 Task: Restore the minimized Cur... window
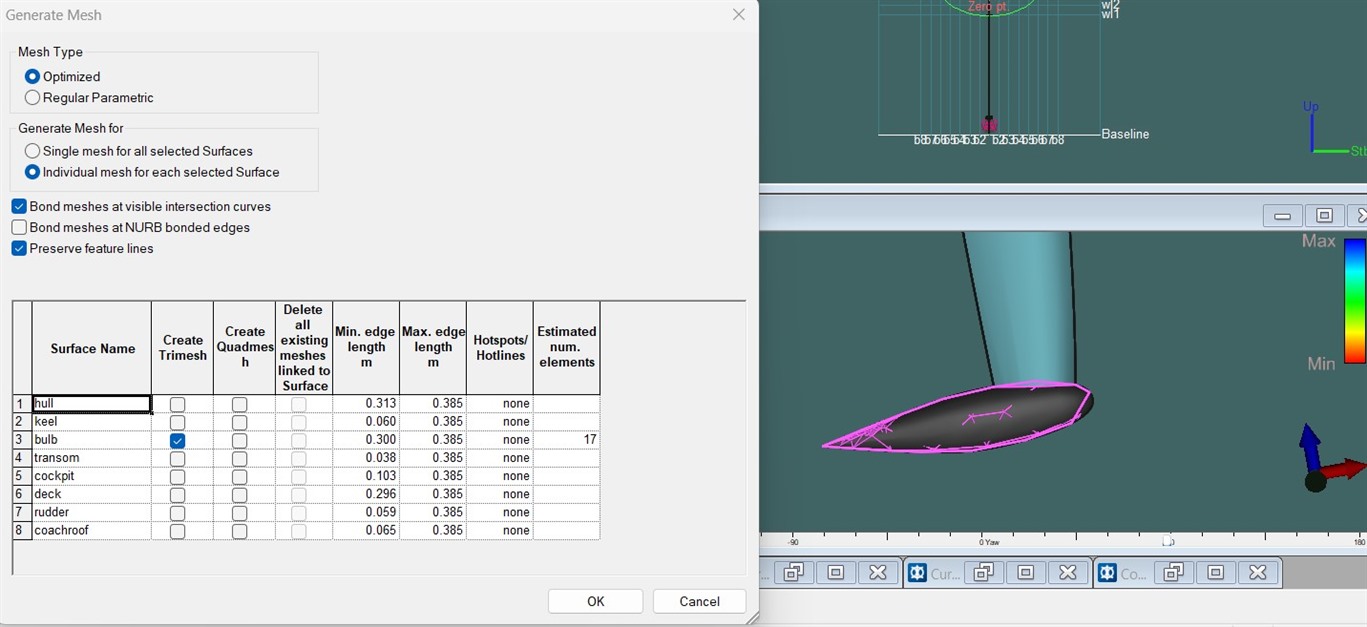(x=983, y=573)
